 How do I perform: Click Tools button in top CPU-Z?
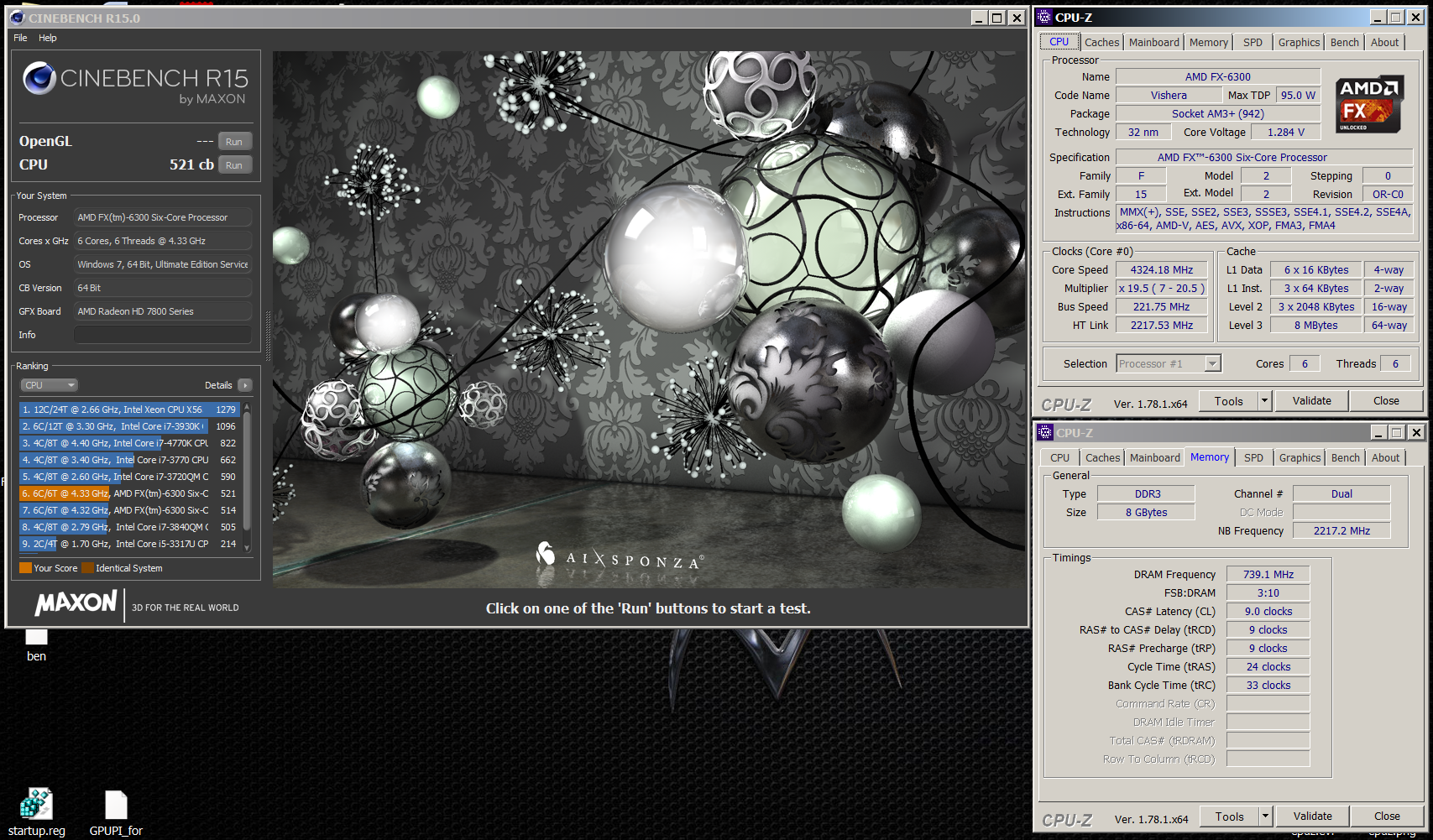point(1228,401)
